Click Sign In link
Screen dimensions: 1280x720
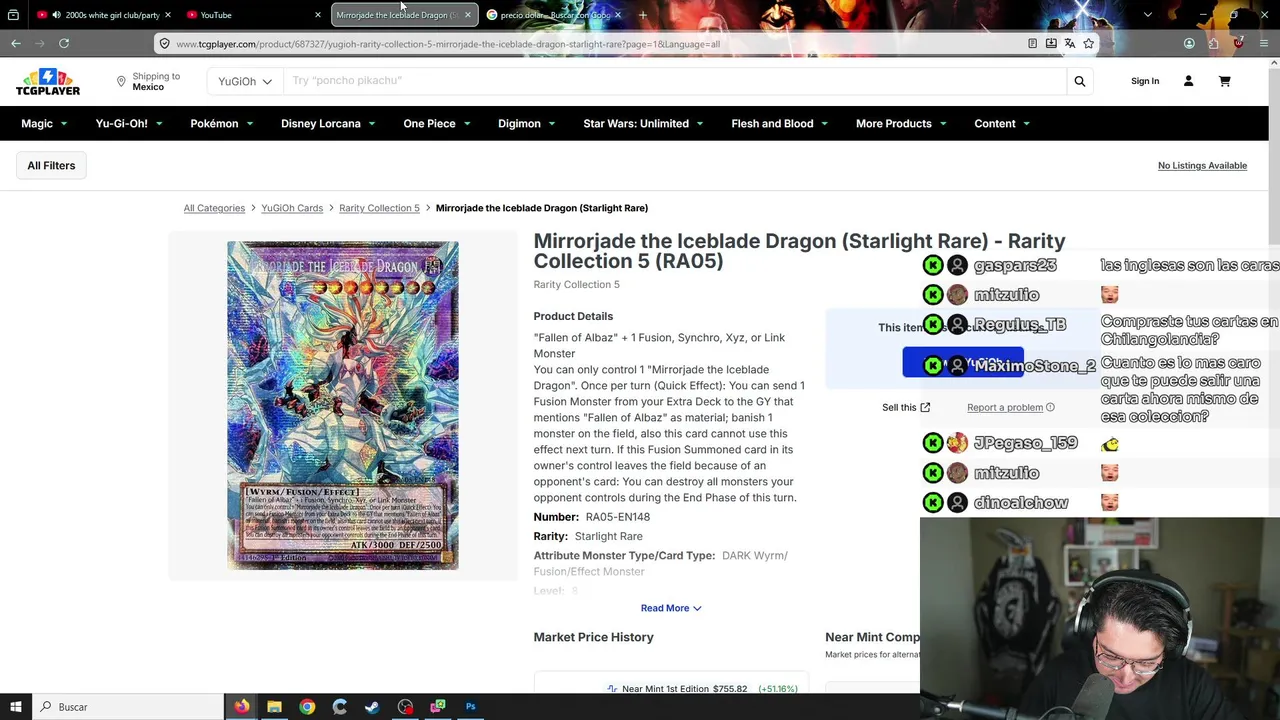tap(1145, 81)
